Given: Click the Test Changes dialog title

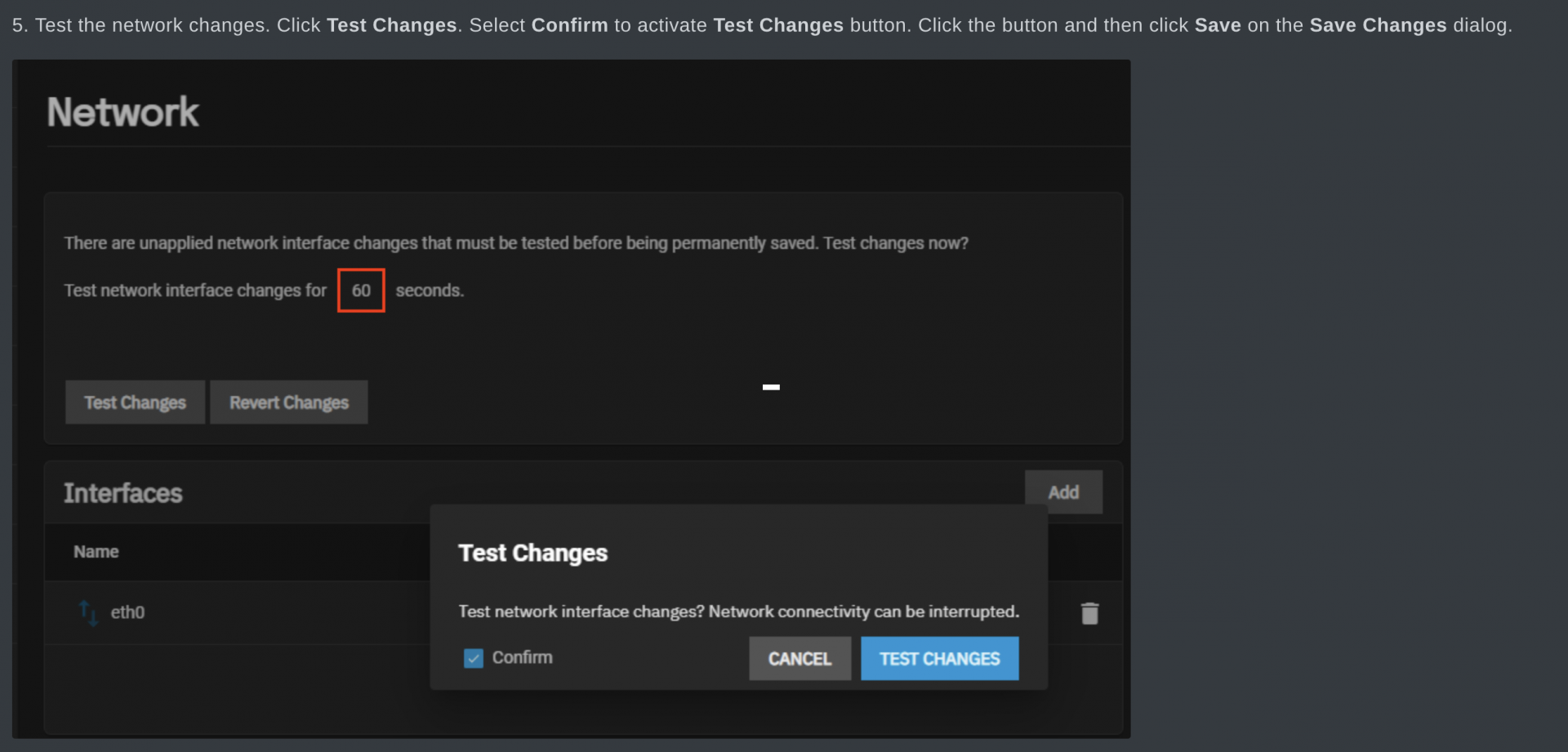Looking at the screenshot, I should click(532, 554).
